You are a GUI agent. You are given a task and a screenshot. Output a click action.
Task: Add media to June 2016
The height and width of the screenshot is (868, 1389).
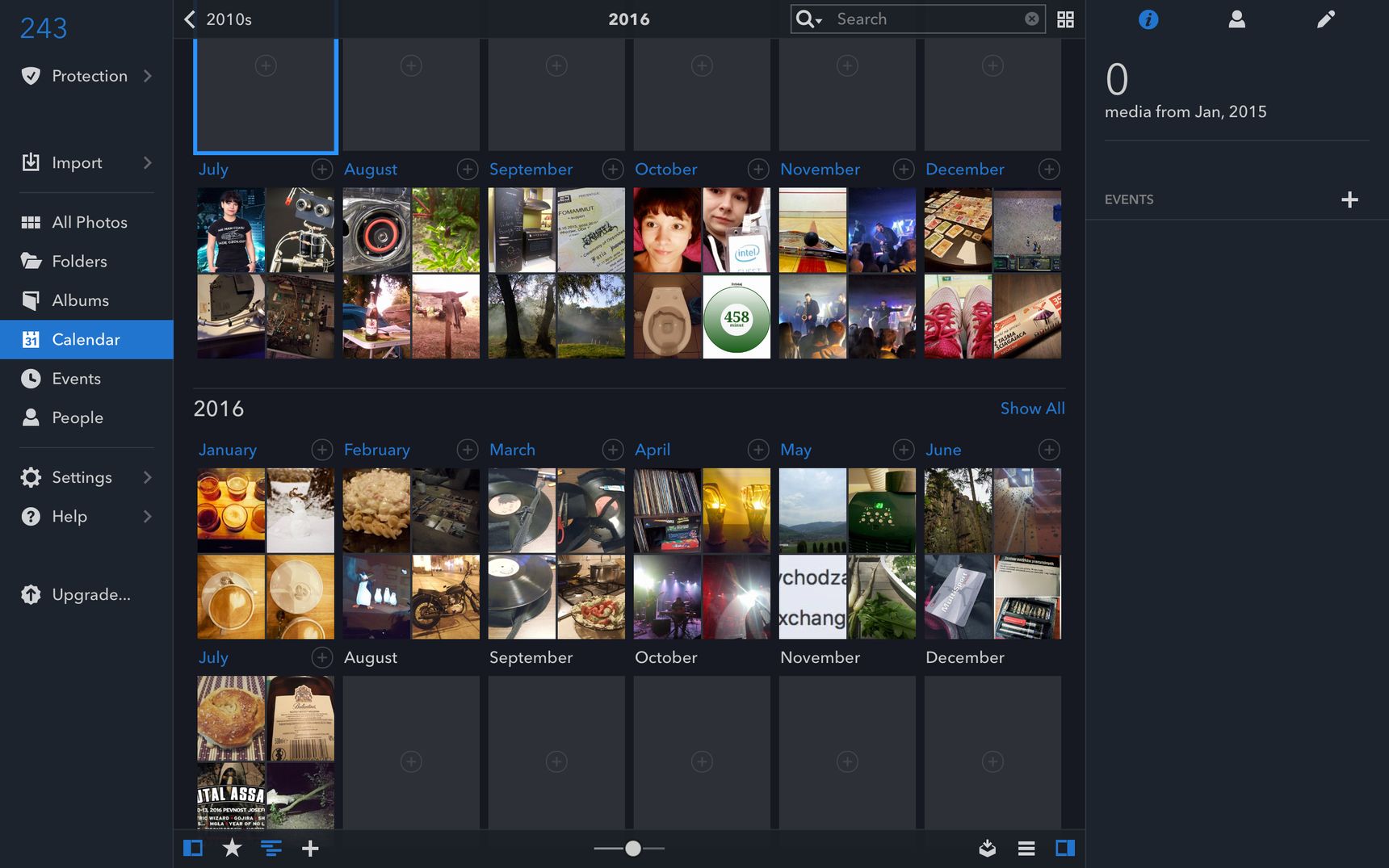(1048, 449)
